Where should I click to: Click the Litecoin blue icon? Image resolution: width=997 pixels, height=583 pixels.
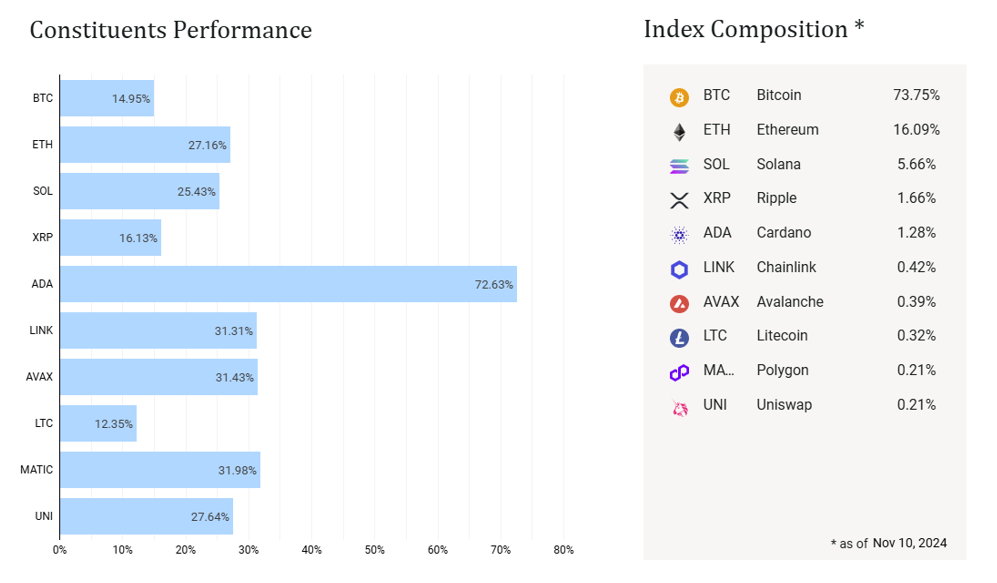[680, 338]
